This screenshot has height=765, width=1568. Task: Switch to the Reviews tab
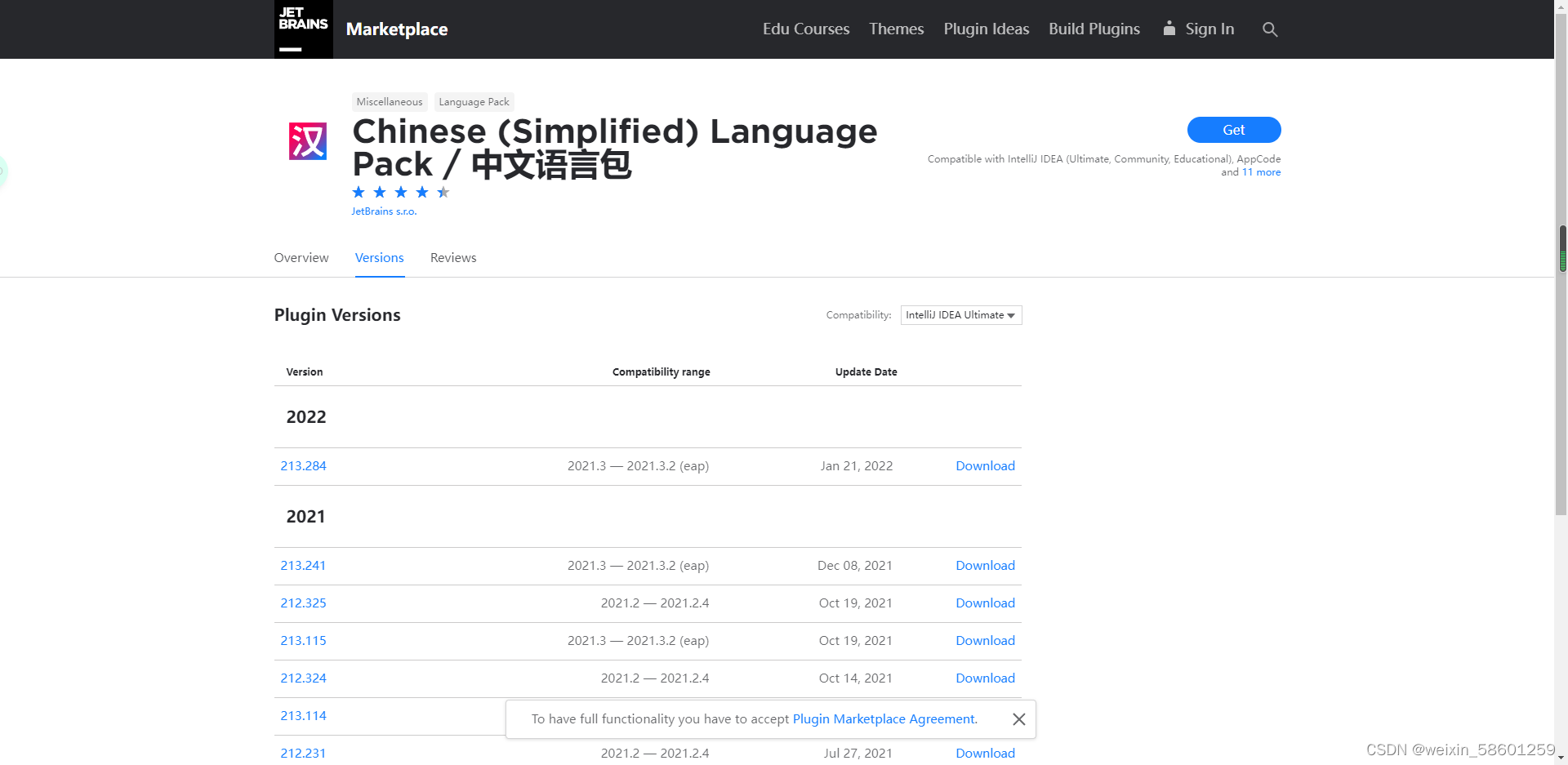click(453, 257)
